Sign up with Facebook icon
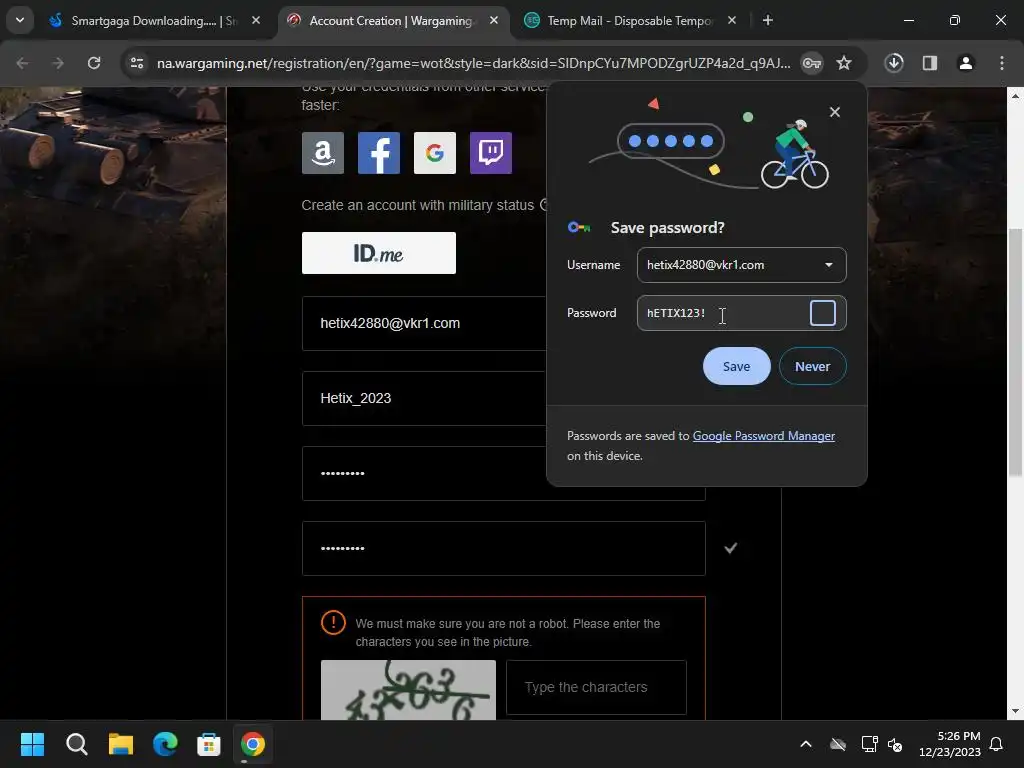 pos(379,153)
